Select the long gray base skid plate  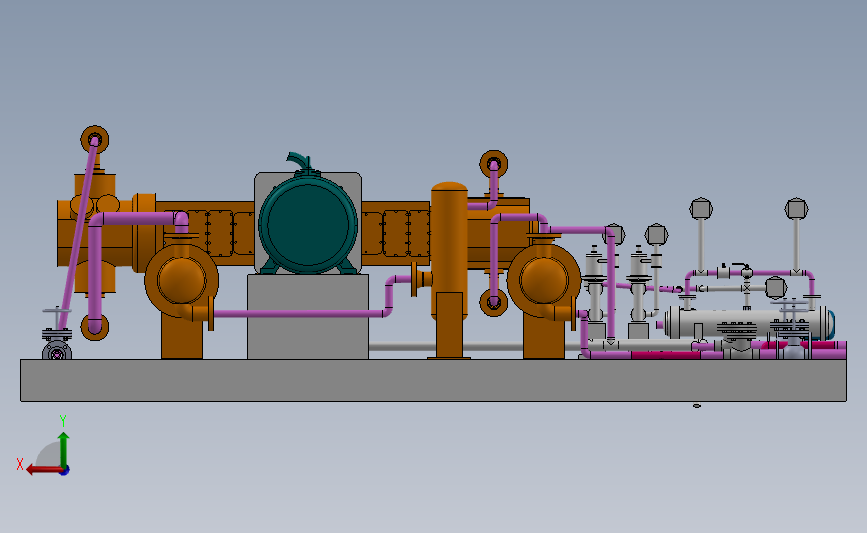[433, 380]
